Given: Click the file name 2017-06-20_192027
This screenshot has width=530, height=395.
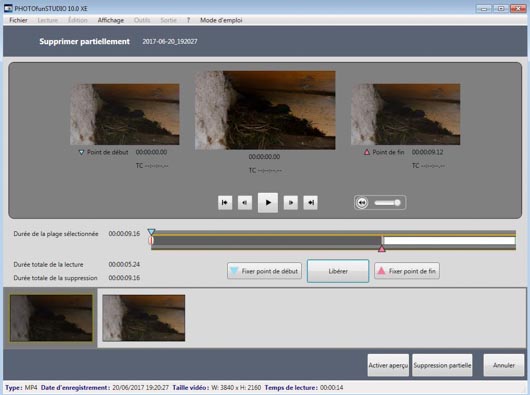Looking at the screenshot, I should (x=170, y=42).
